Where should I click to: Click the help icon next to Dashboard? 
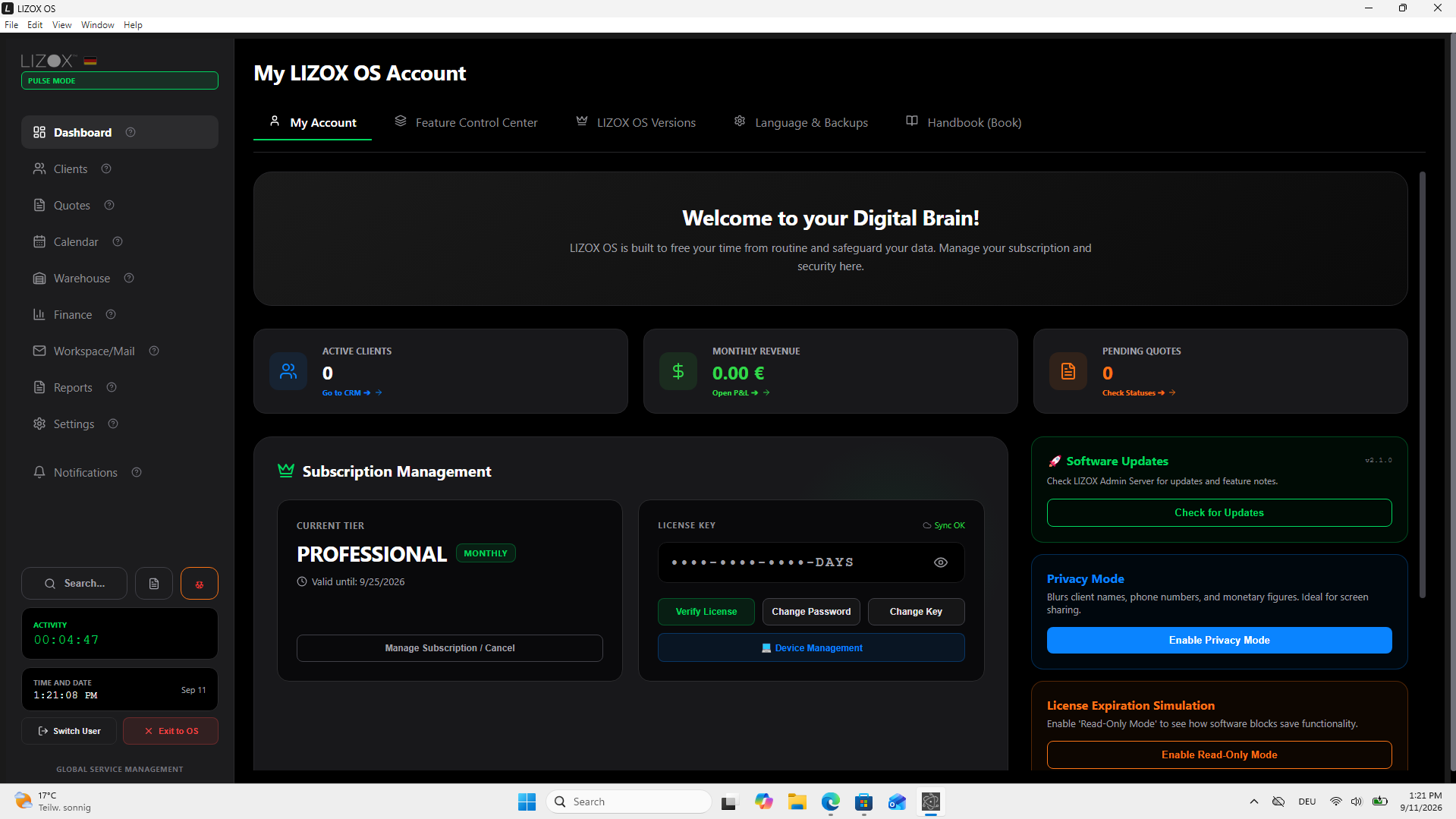click(x=131, y=132)
